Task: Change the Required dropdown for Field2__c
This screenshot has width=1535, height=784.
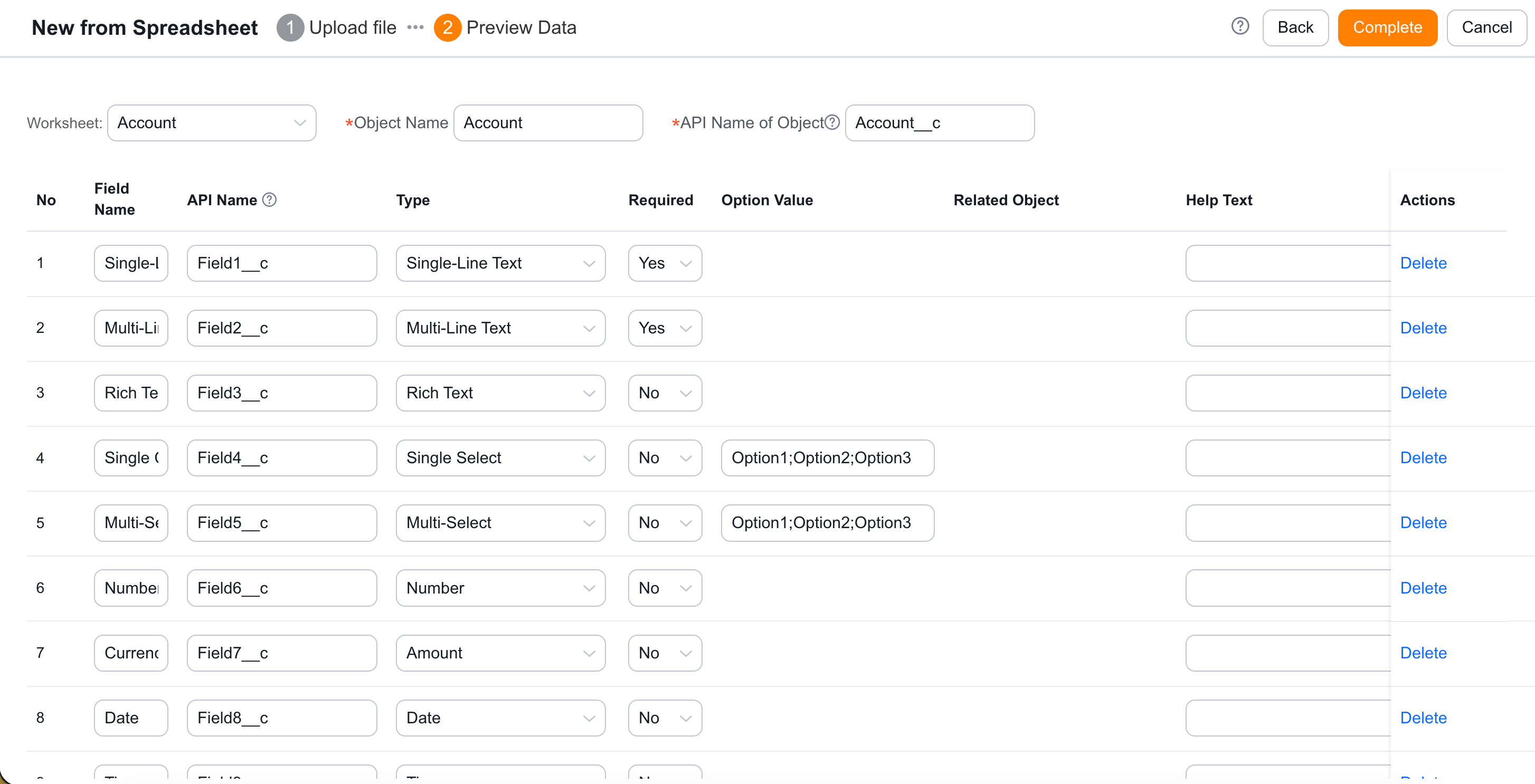Action: point(665,328)
